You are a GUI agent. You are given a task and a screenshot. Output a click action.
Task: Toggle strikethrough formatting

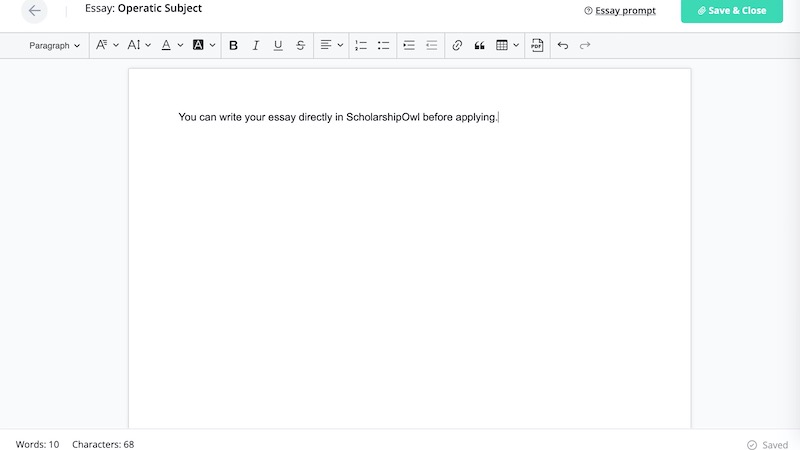pyautogui.click(x=301, y=45)
